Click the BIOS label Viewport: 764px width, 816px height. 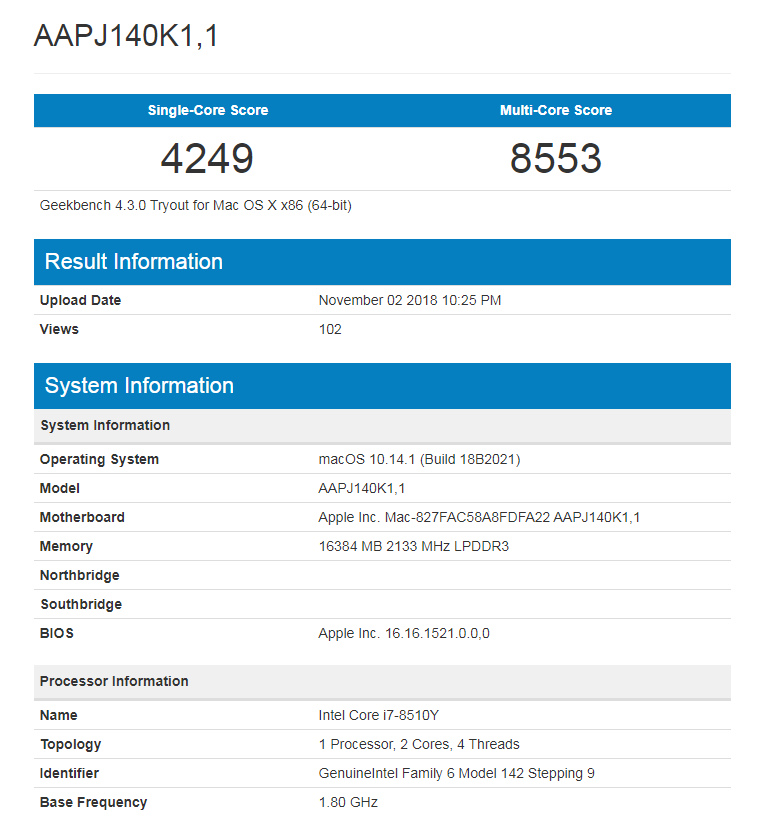[x=57, y=633]
